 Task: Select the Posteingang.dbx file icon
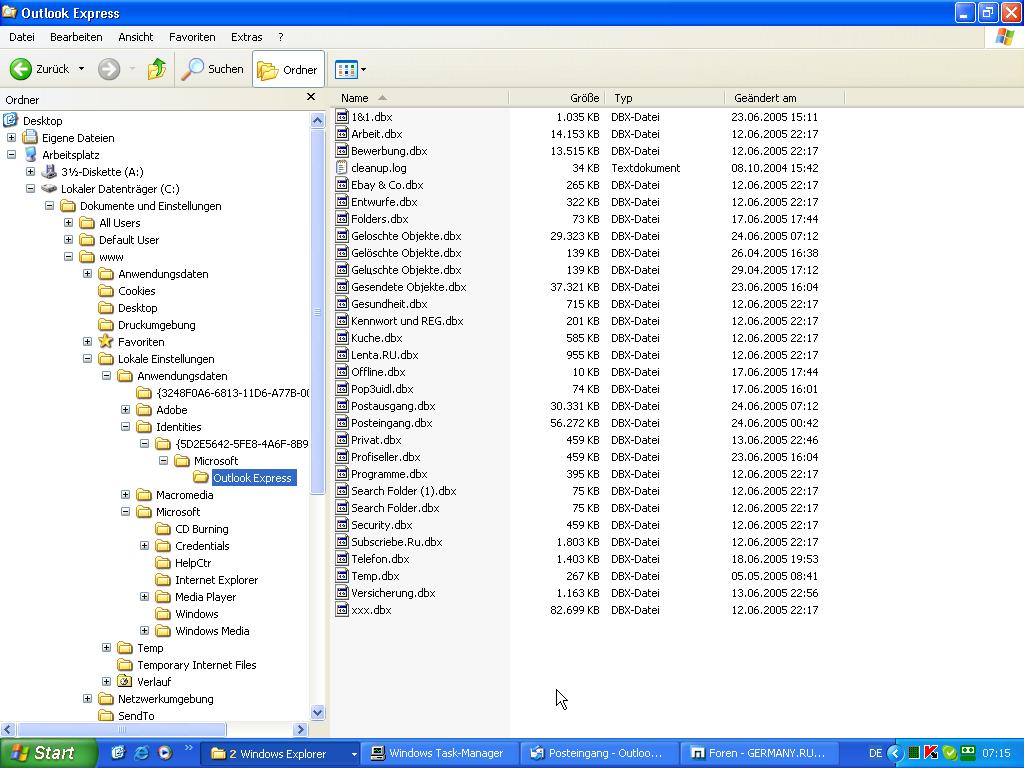tap(342, 423)
